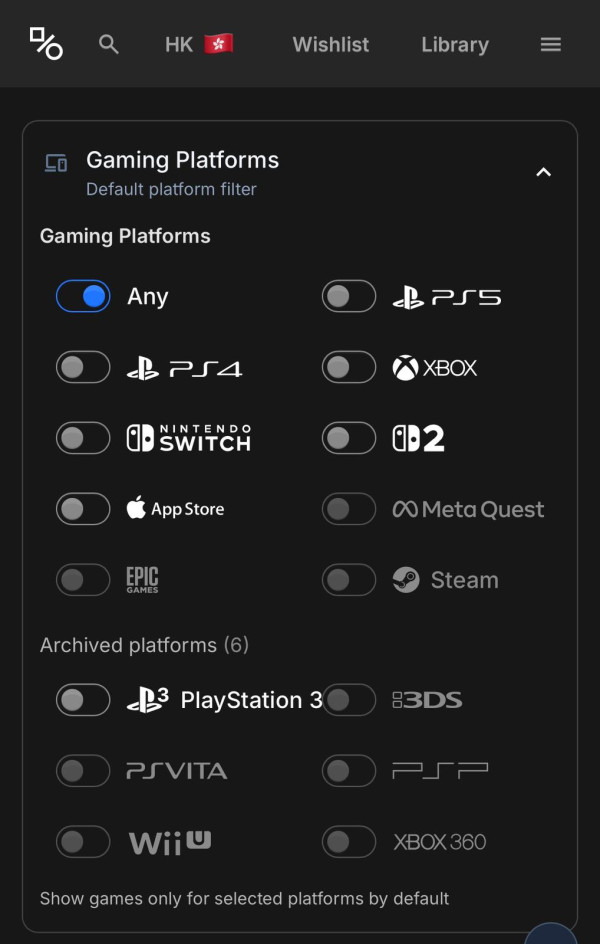The image size is (600, 944).
Task: Click the blue floating button bottom right
Action: click(x=551, y=938)
